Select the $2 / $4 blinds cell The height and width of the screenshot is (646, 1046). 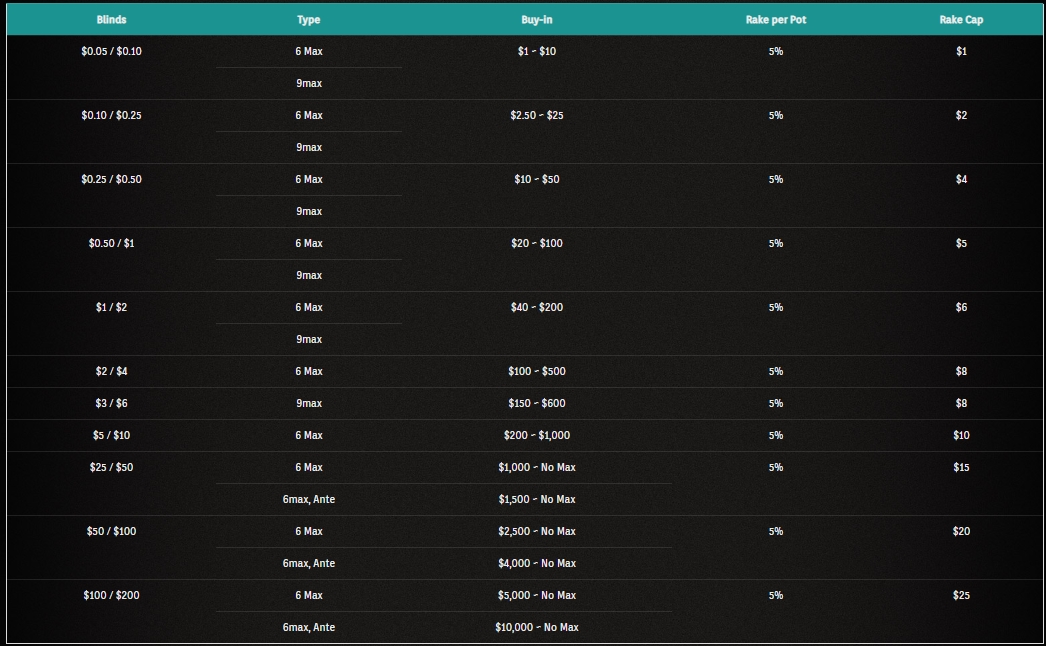pyautogui.click(x=111, y=372)
